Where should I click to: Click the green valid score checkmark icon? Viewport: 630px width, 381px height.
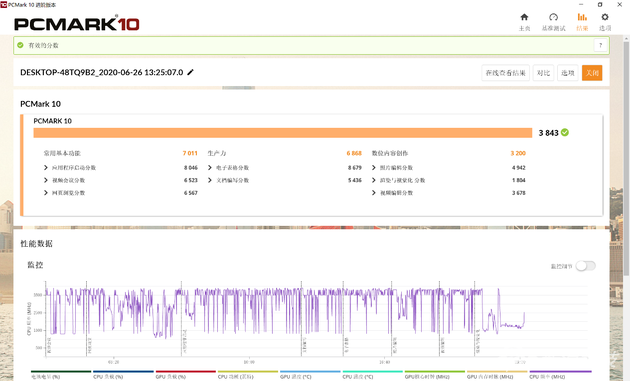click(20, 45)
